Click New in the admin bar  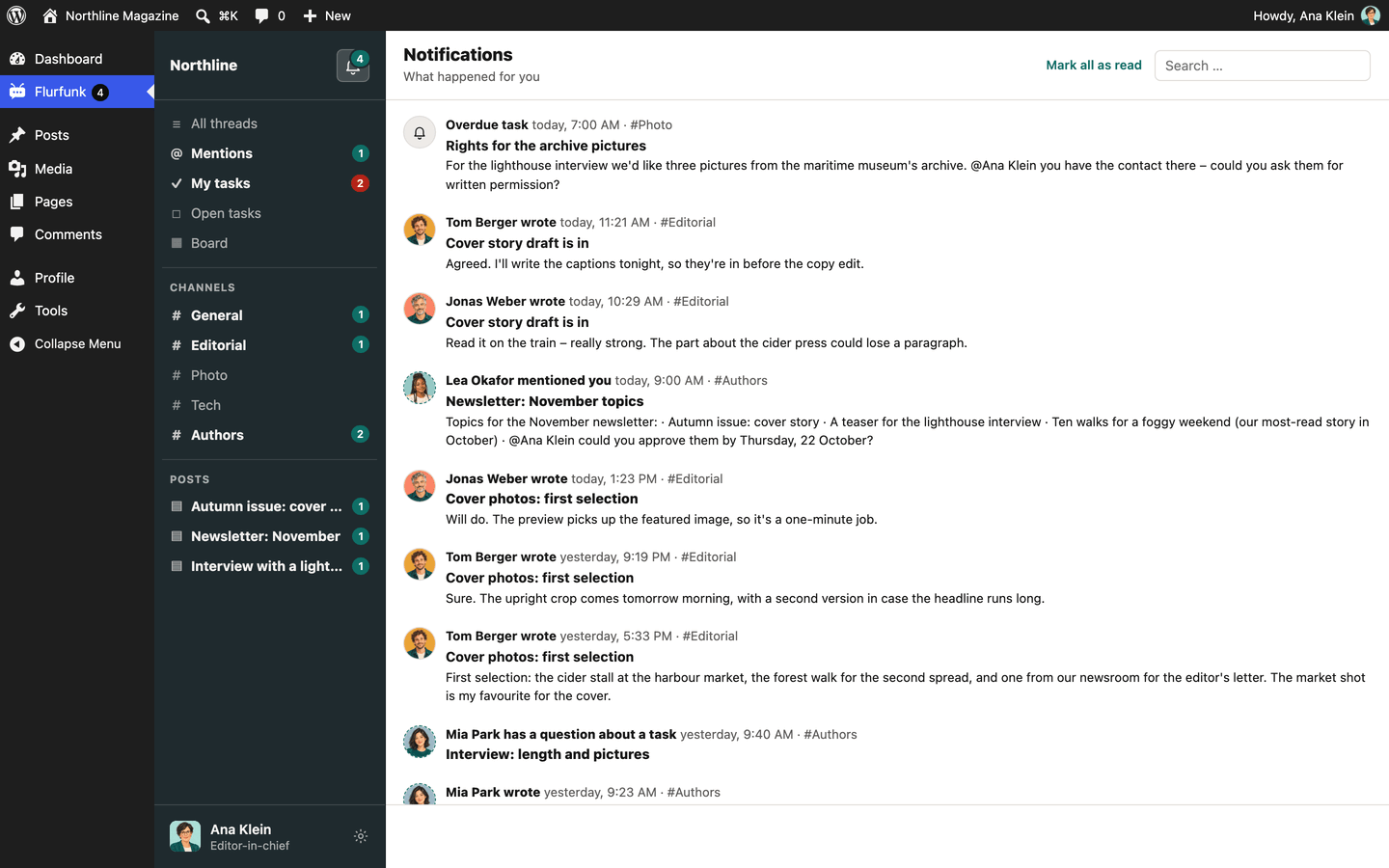pyautogui.click(x=327, y=15)
